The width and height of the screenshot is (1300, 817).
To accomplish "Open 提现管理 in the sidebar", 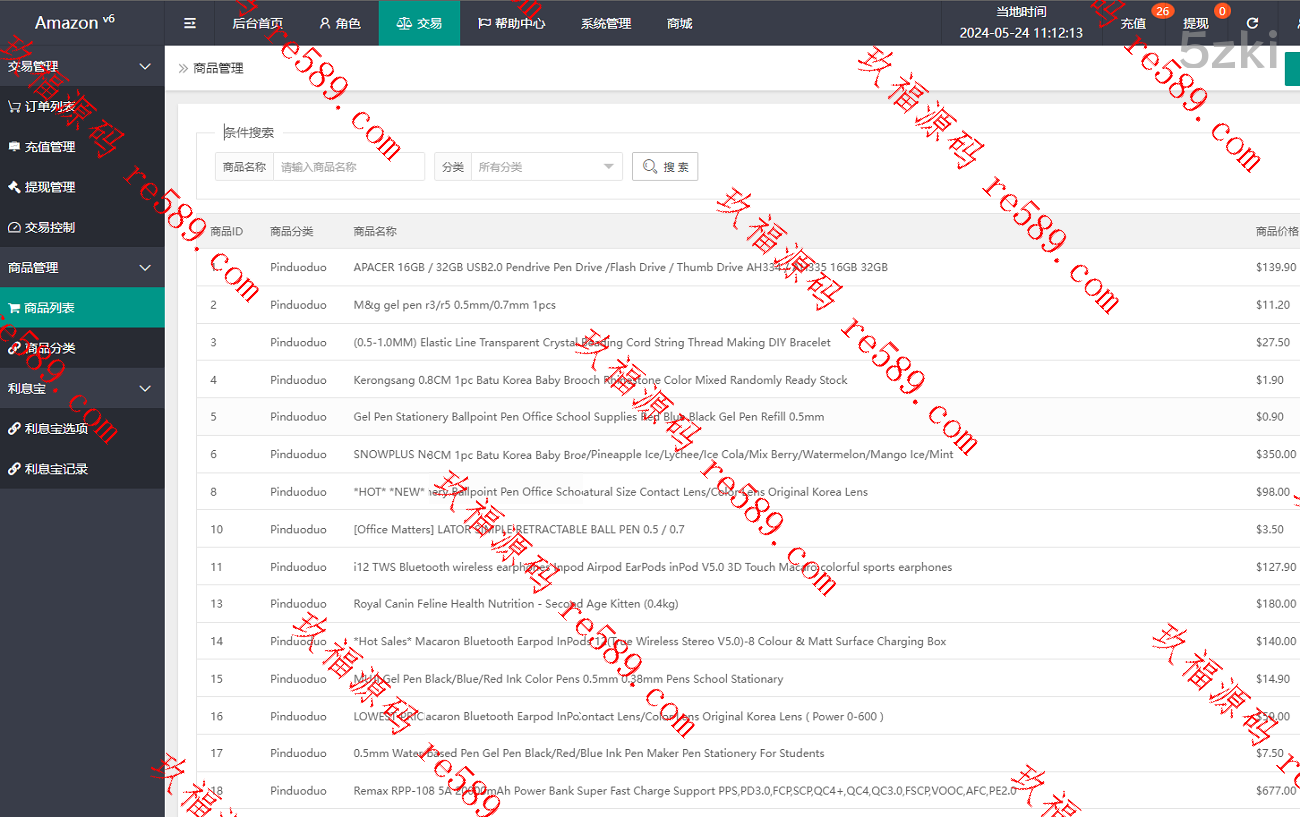I will tap(50, 187).
